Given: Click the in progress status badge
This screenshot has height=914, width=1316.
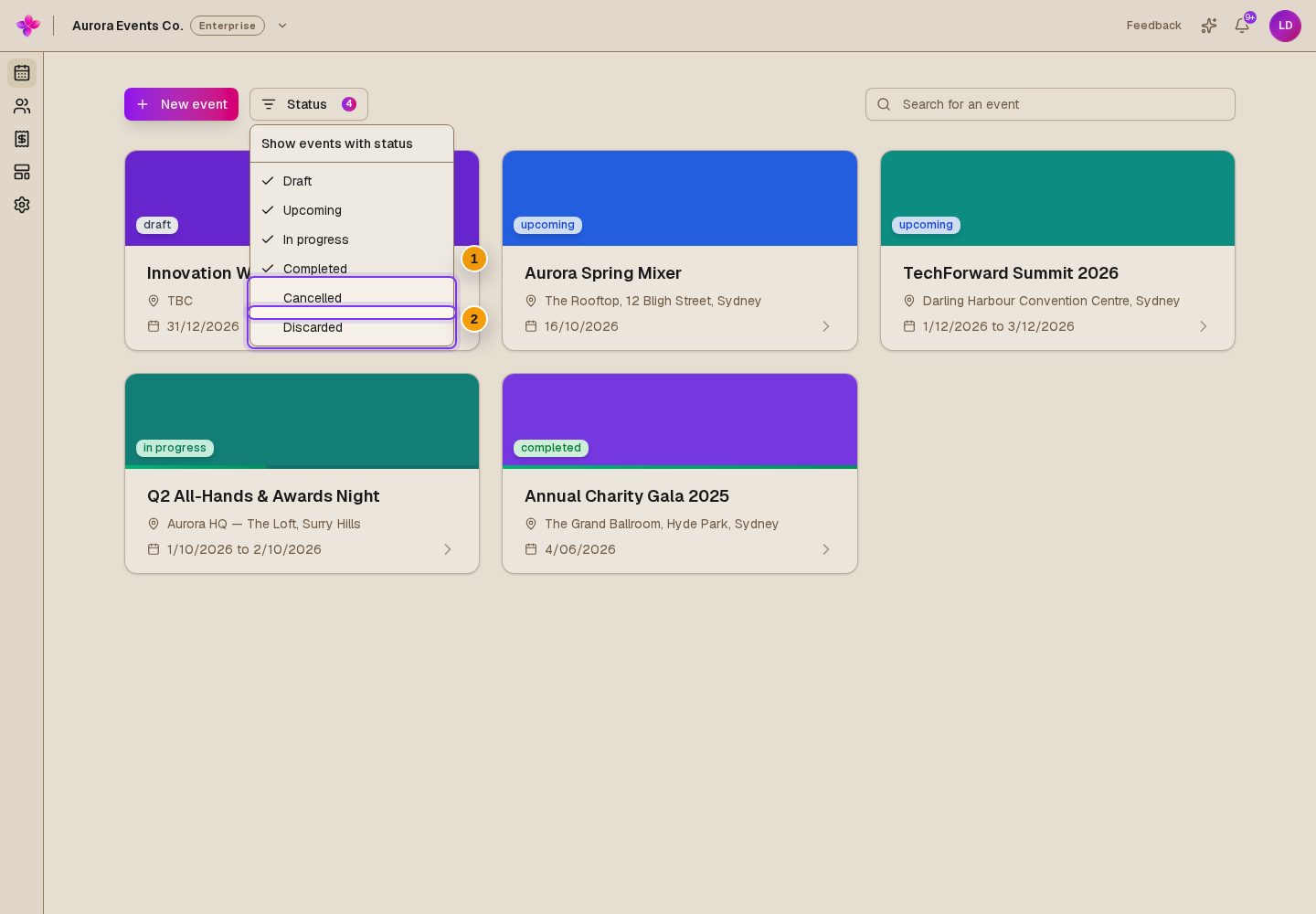Looking at the screenshot, I should 175,448.
